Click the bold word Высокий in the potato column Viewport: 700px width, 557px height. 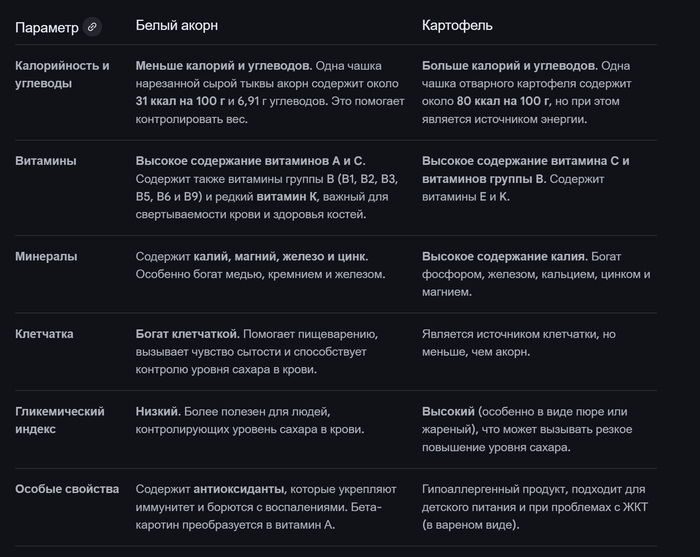[x=448, y=411]
